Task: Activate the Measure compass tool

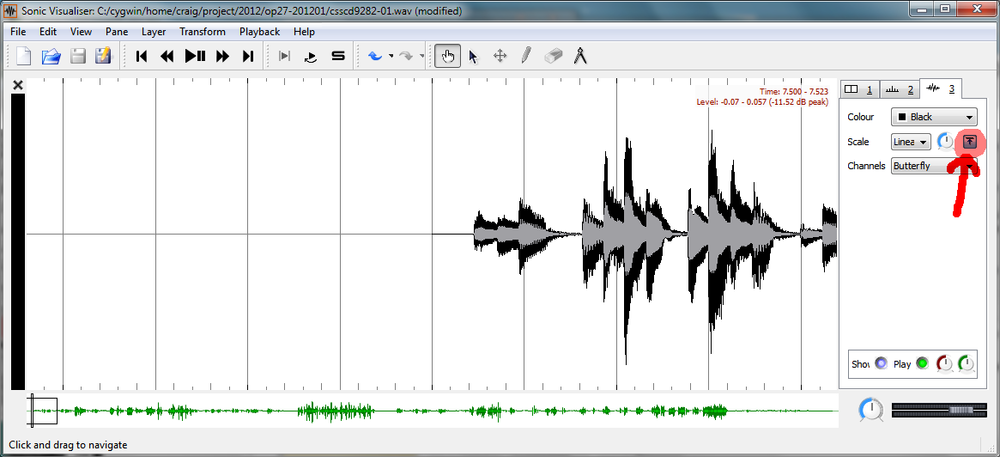Action: (x=580, y=57)
